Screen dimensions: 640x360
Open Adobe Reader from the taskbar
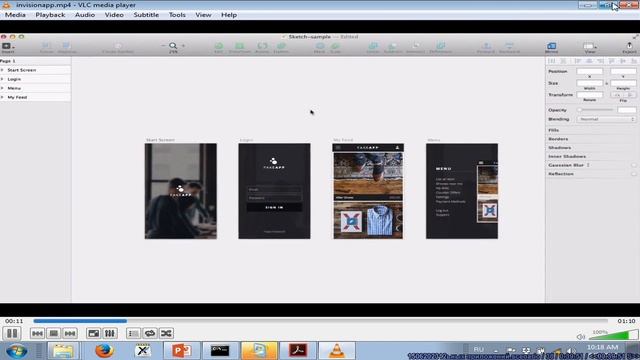pyautogui.click(x=298, y=351)
